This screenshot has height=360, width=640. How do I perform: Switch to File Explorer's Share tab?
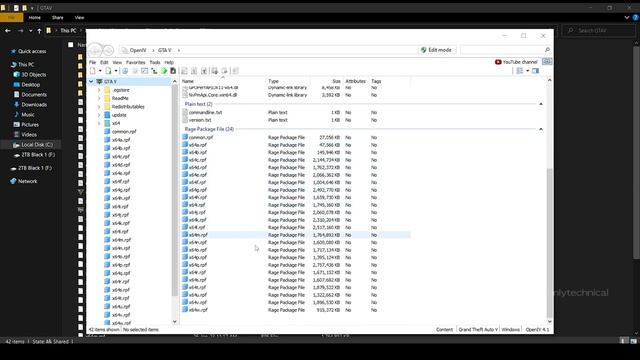tap(58, 18)
